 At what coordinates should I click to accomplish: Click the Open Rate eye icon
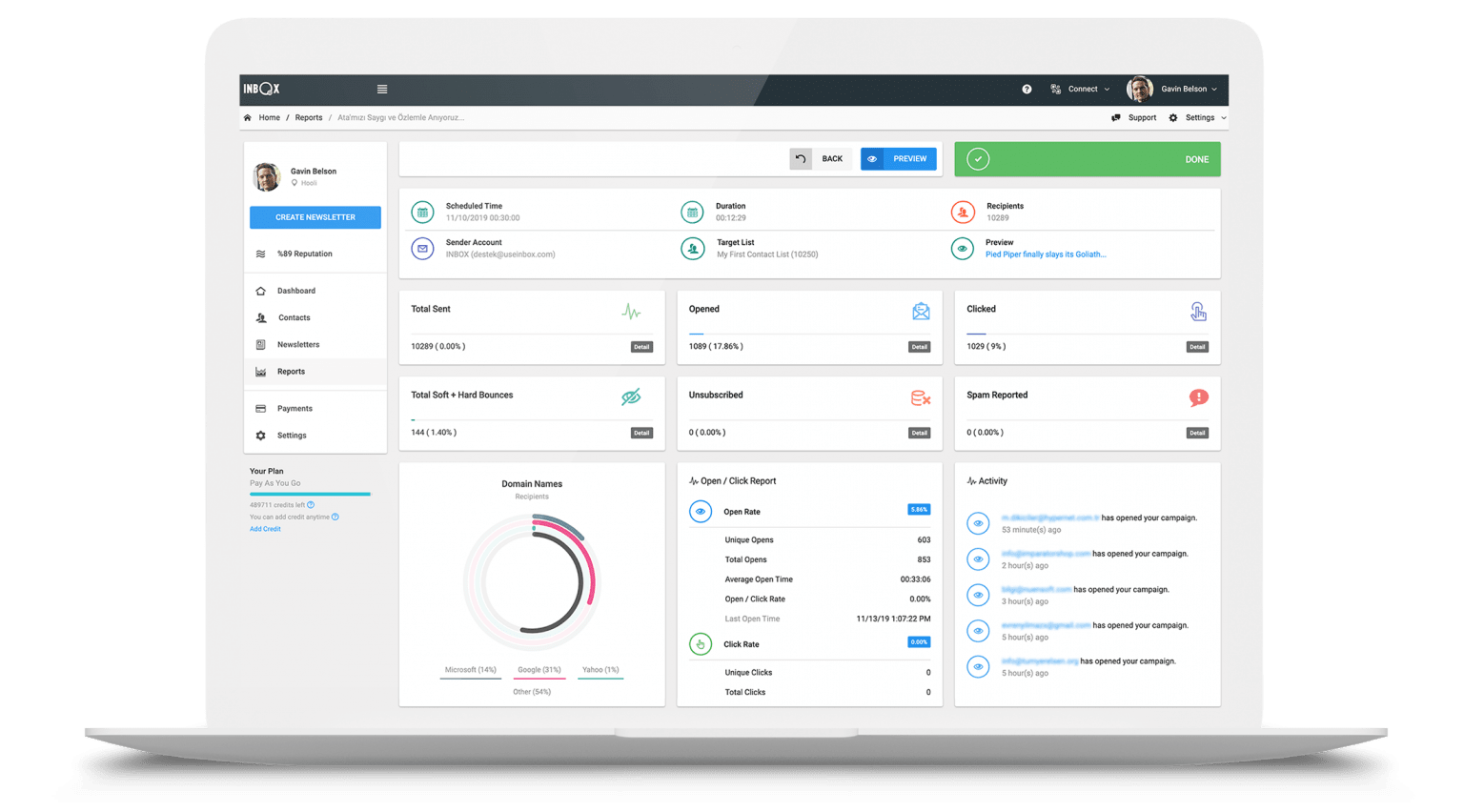[701, 512]
